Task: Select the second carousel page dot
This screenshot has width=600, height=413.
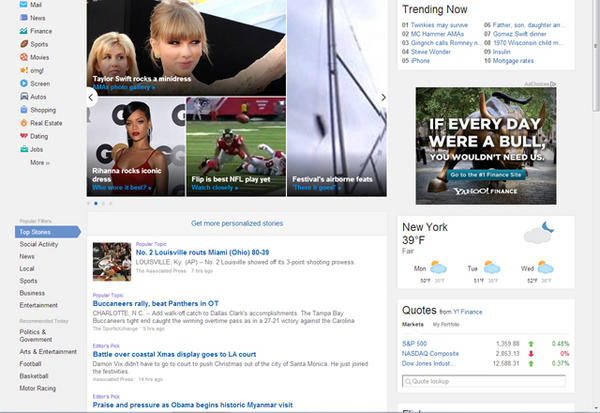Action: pos(96,204)
